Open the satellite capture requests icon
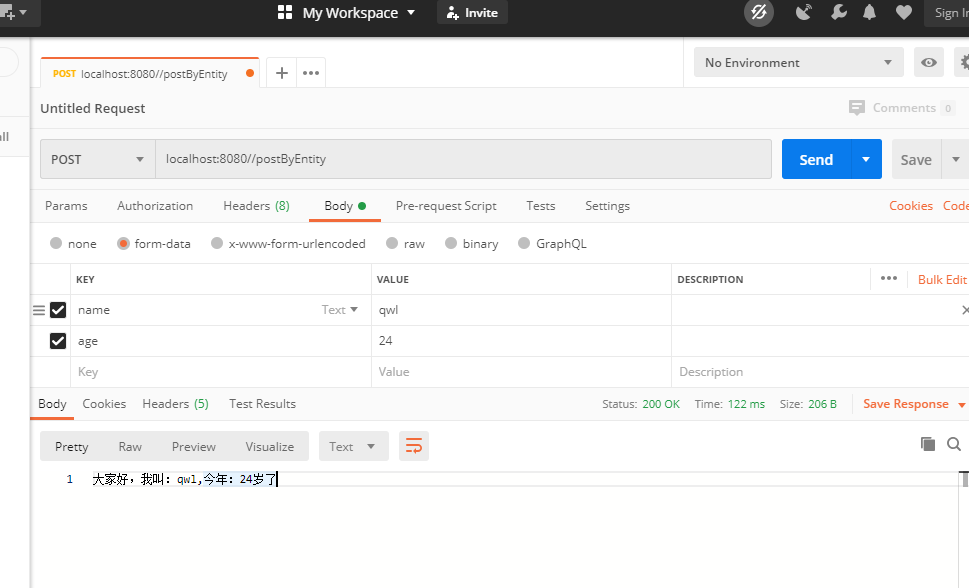 coord(803,12)
